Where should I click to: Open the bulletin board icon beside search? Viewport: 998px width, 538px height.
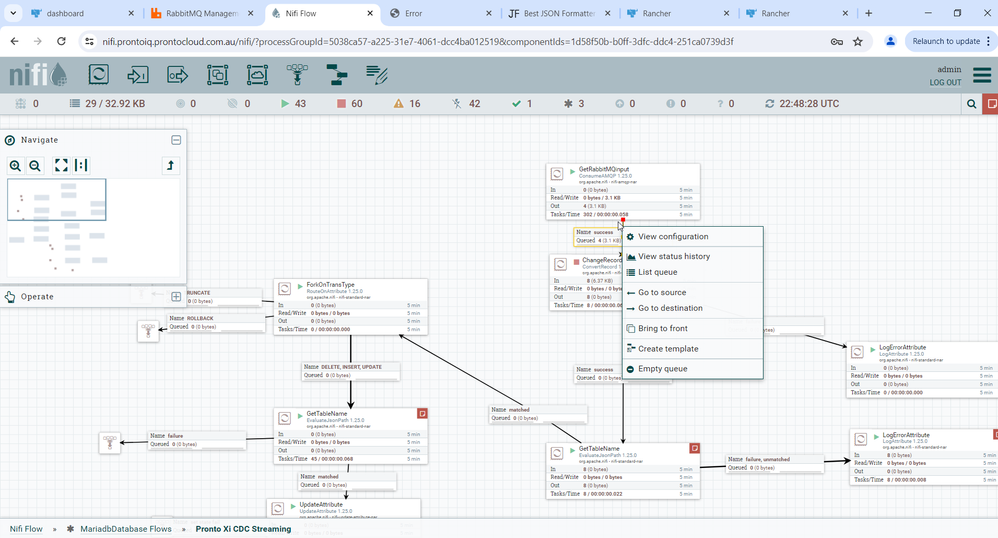[x=990, y=104]
